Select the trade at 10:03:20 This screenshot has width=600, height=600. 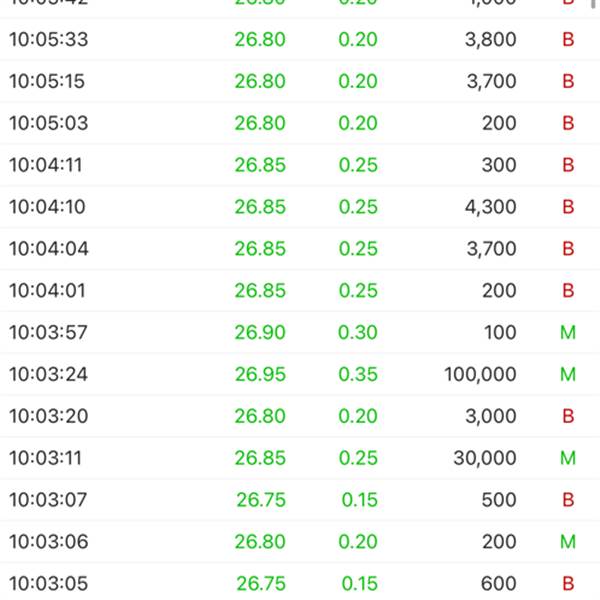pyautogui.click(x=300, y=416)
